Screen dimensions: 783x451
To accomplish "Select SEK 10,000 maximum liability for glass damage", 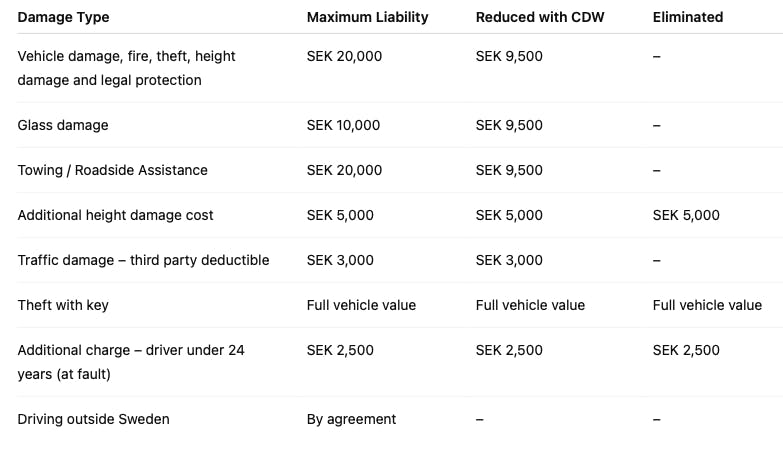I will (x=344, y=125).
